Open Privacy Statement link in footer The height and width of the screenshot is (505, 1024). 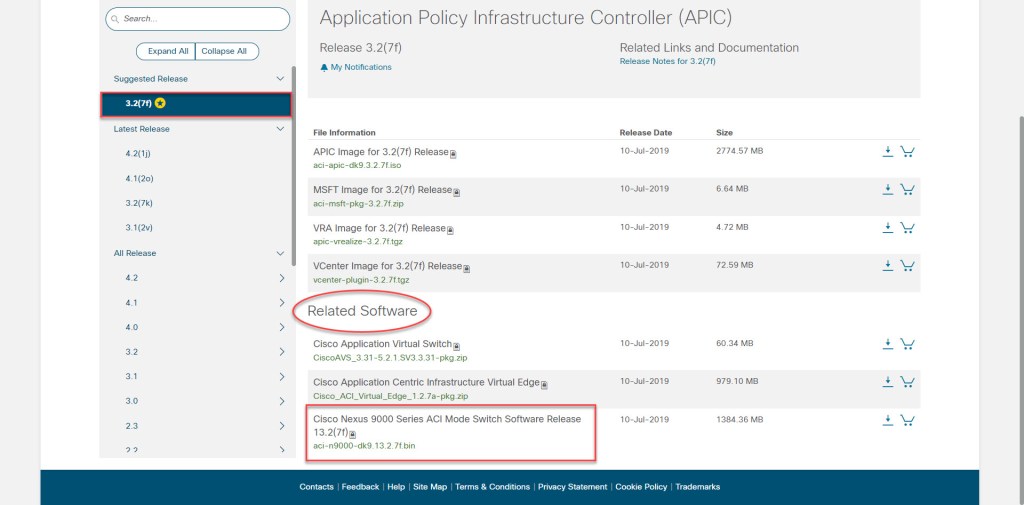tap(572, 487)
